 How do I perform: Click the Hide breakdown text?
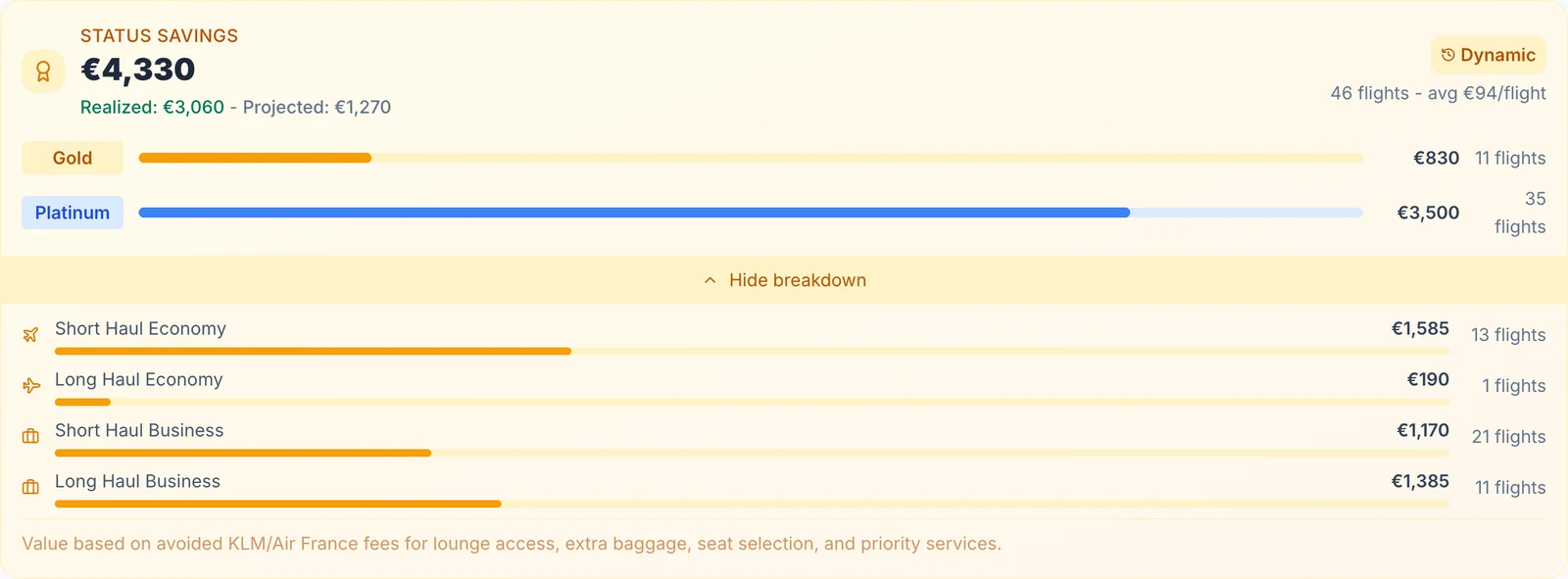click(798, 280)
